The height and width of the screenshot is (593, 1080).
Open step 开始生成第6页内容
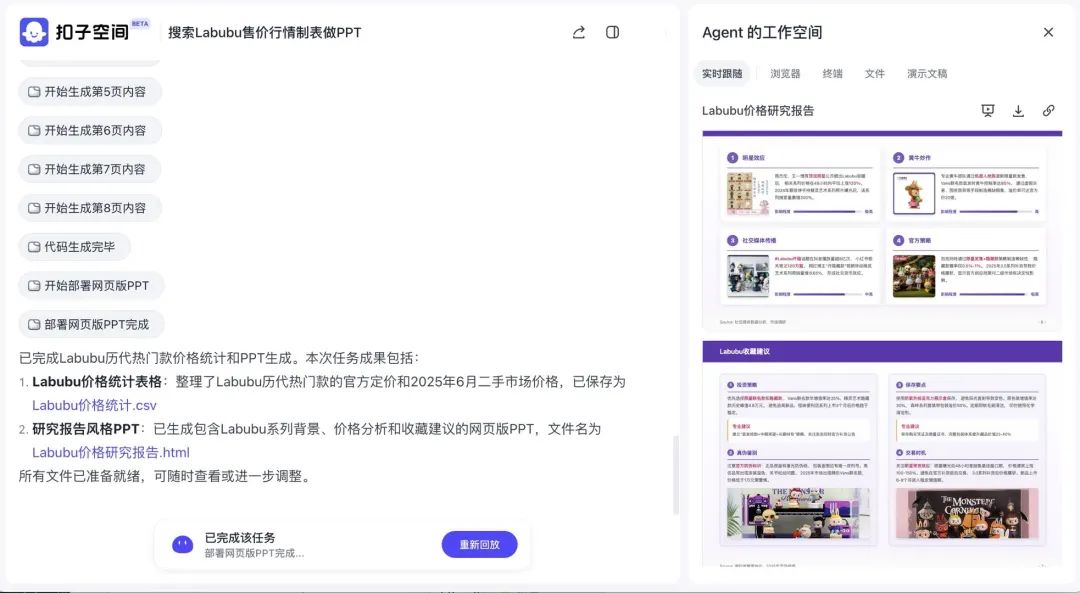point(90,130)
